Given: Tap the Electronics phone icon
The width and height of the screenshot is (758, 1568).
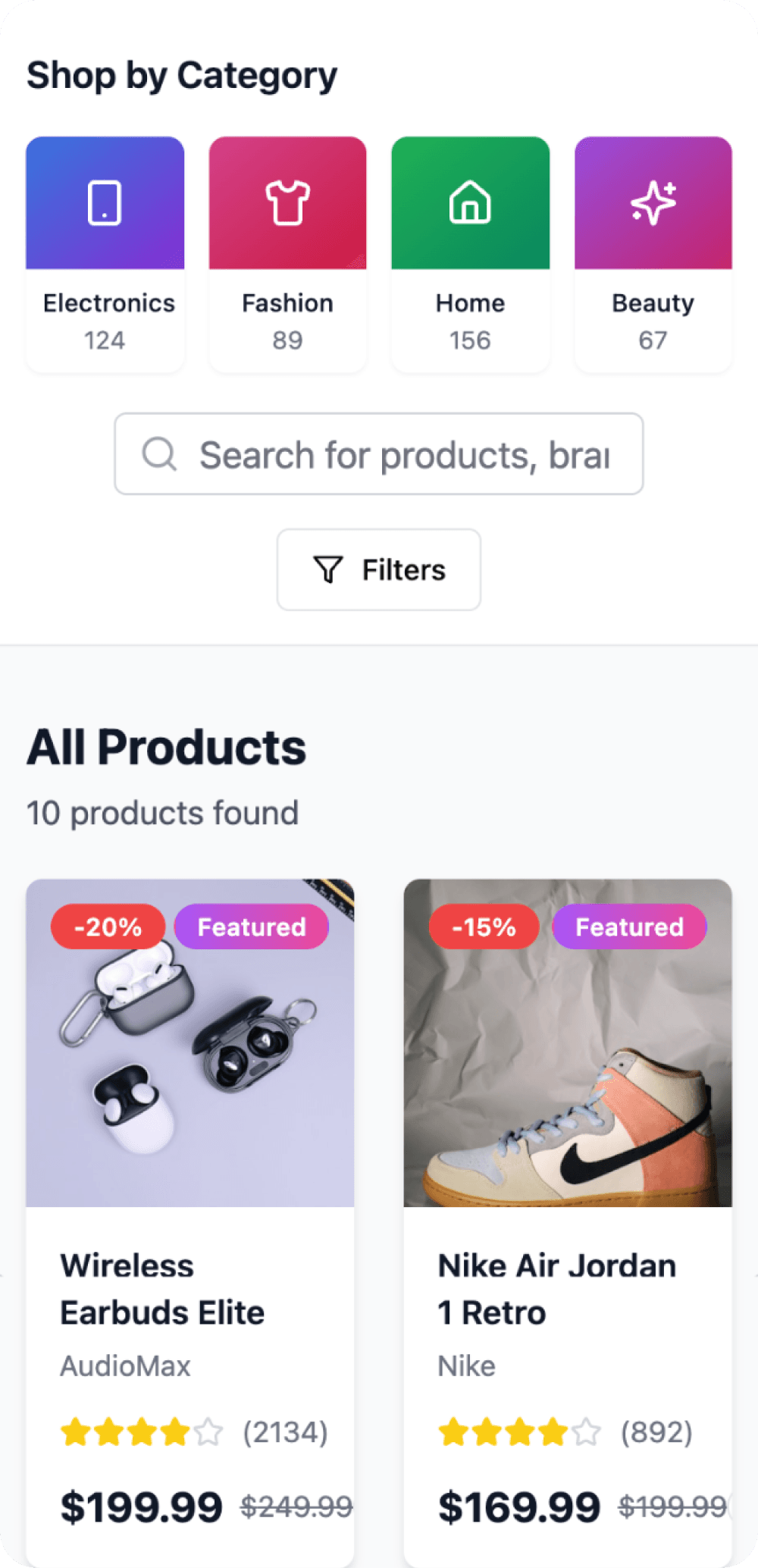Looking at the screenshot, I should click(105, 202).
